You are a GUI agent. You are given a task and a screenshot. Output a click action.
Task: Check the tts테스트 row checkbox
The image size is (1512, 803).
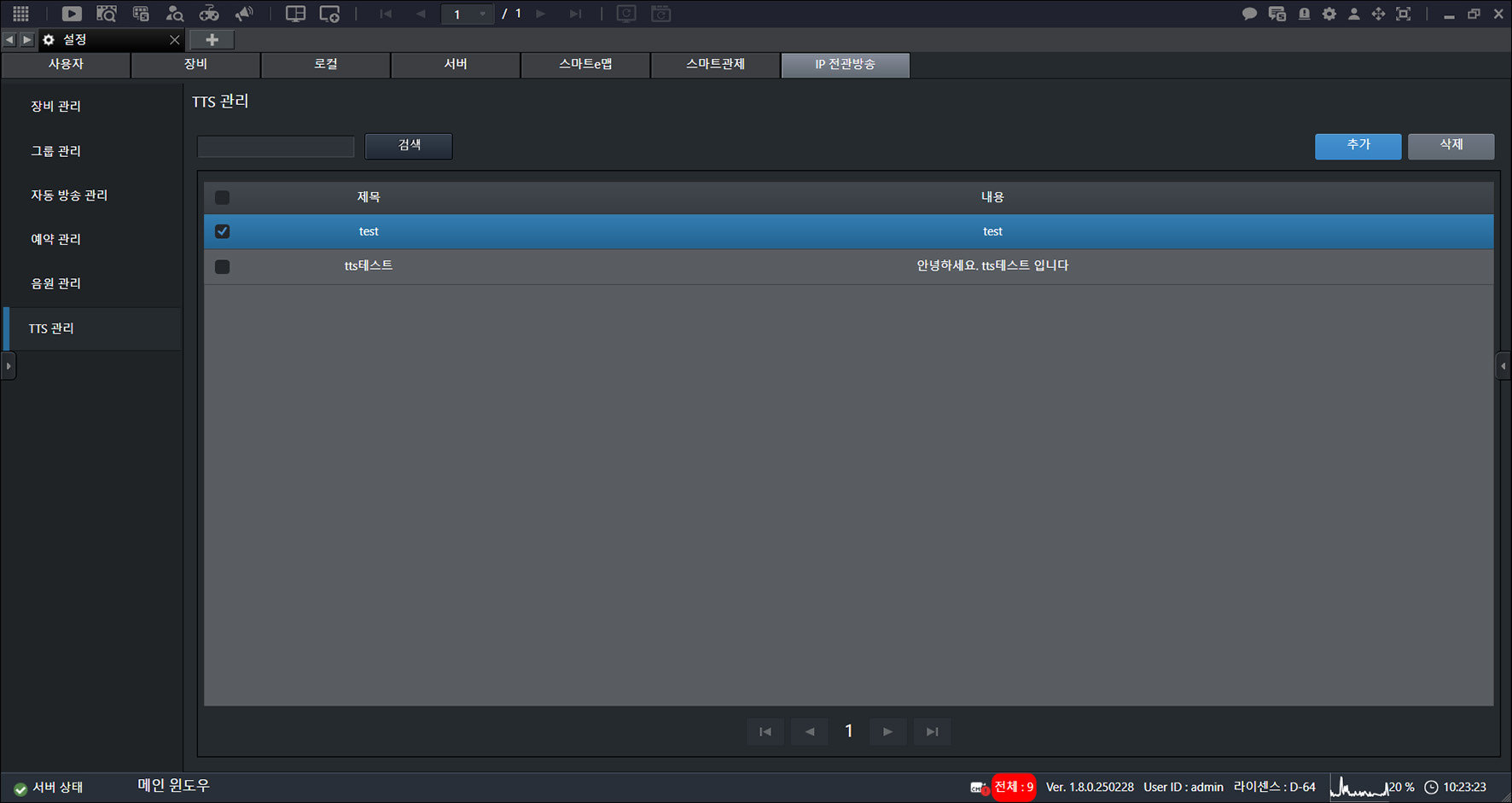coord(223,266)
